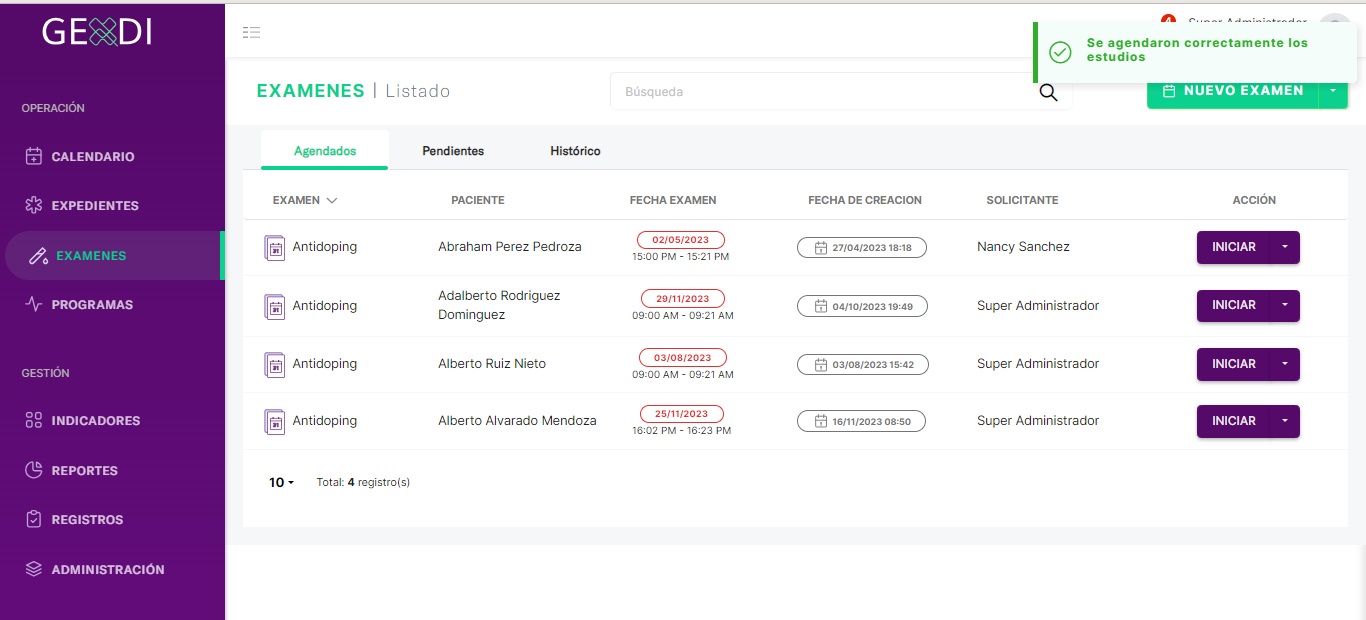Open Iniciar dropdown for Abraham Perez Pedroza

click(1285, 247)
